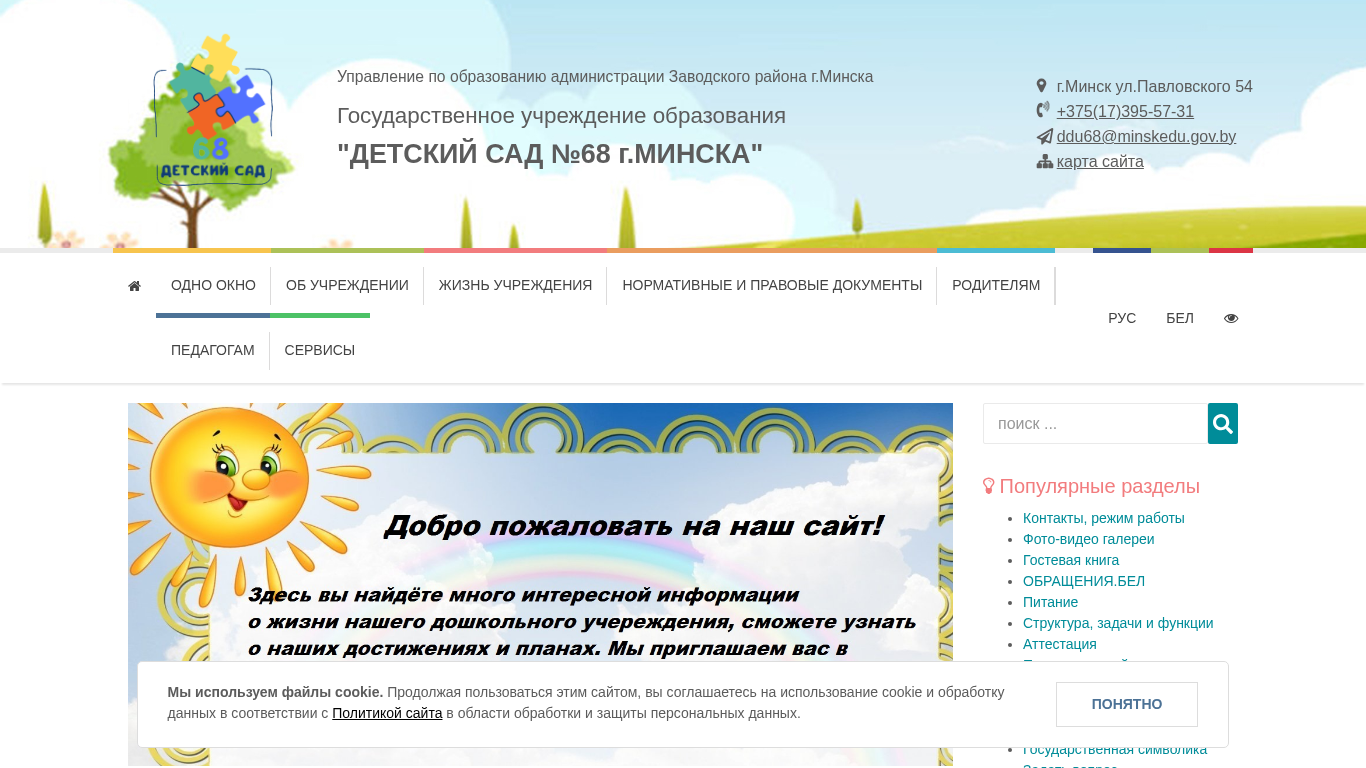1366x768 pixels.
Task: Open the карта сайта link
Action: pos(1100,162)
